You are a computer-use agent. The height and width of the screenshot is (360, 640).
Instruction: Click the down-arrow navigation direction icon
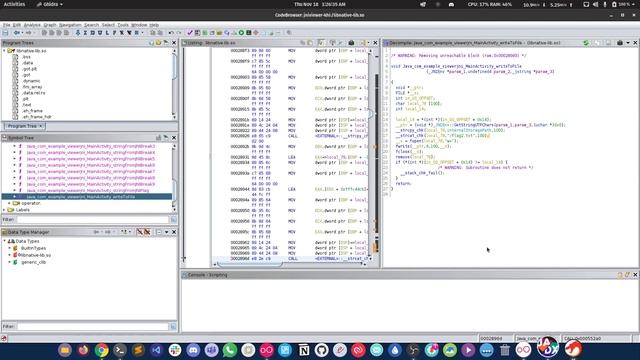click(78, 33)
